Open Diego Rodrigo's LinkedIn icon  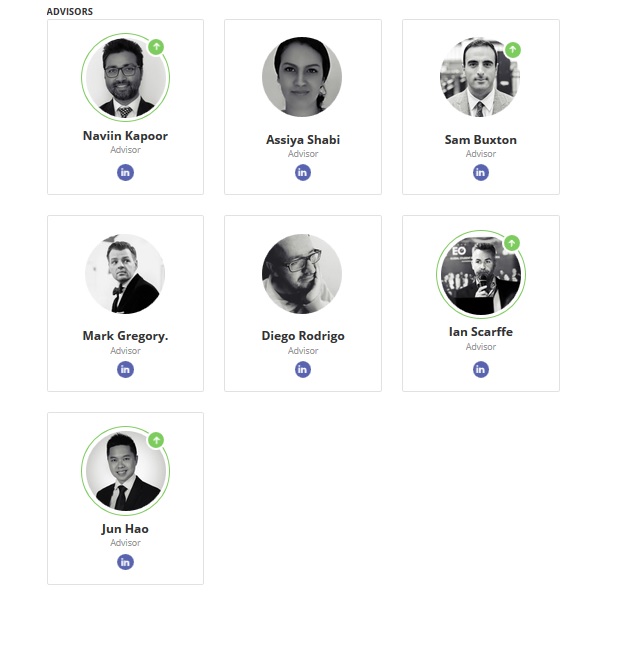pos(303,369)
